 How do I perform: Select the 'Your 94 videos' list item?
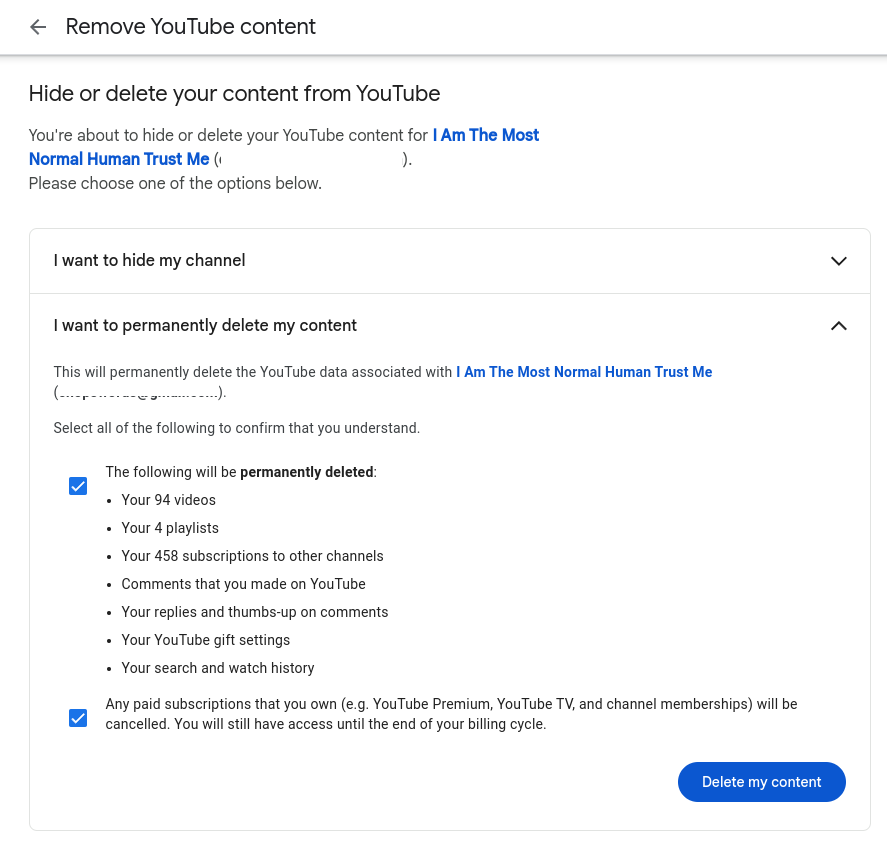click(x=169, y=500)
